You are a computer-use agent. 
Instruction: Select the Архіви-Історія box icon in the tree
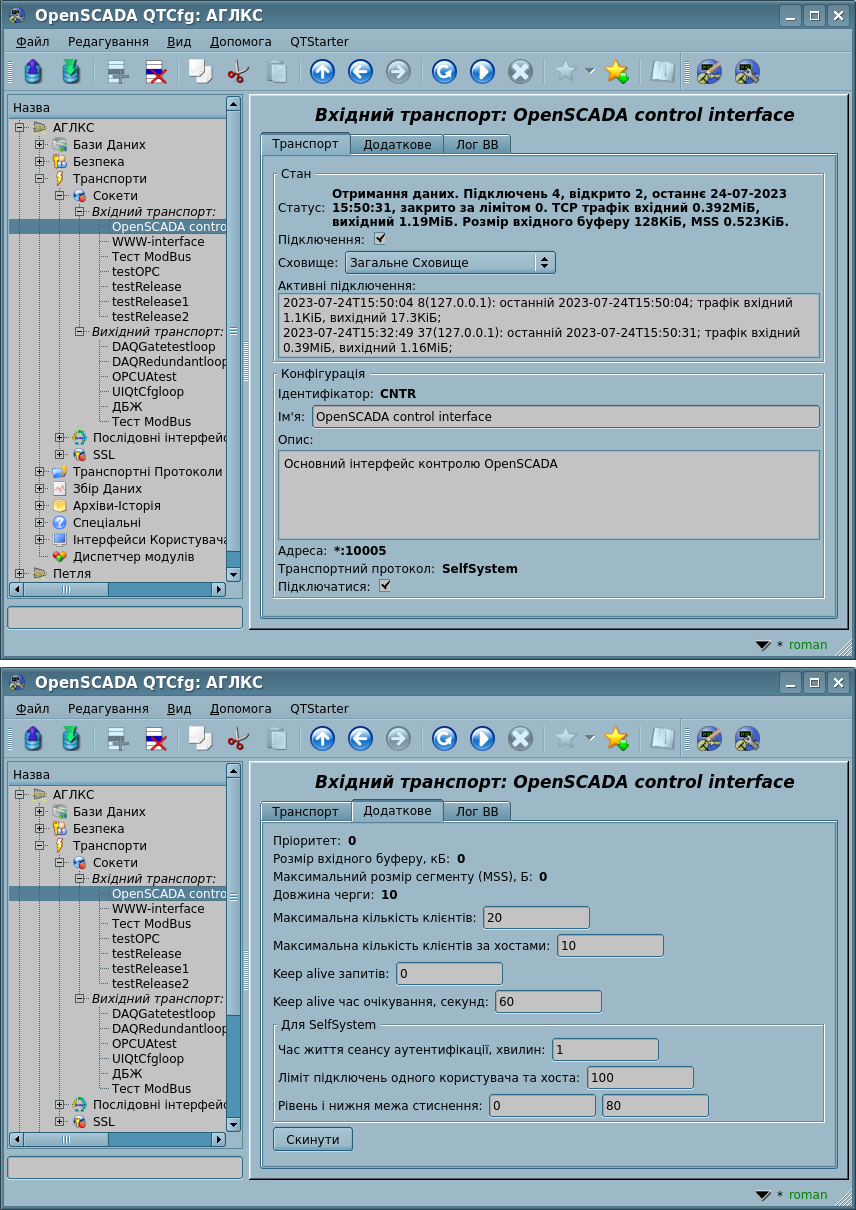pos(60,505)
